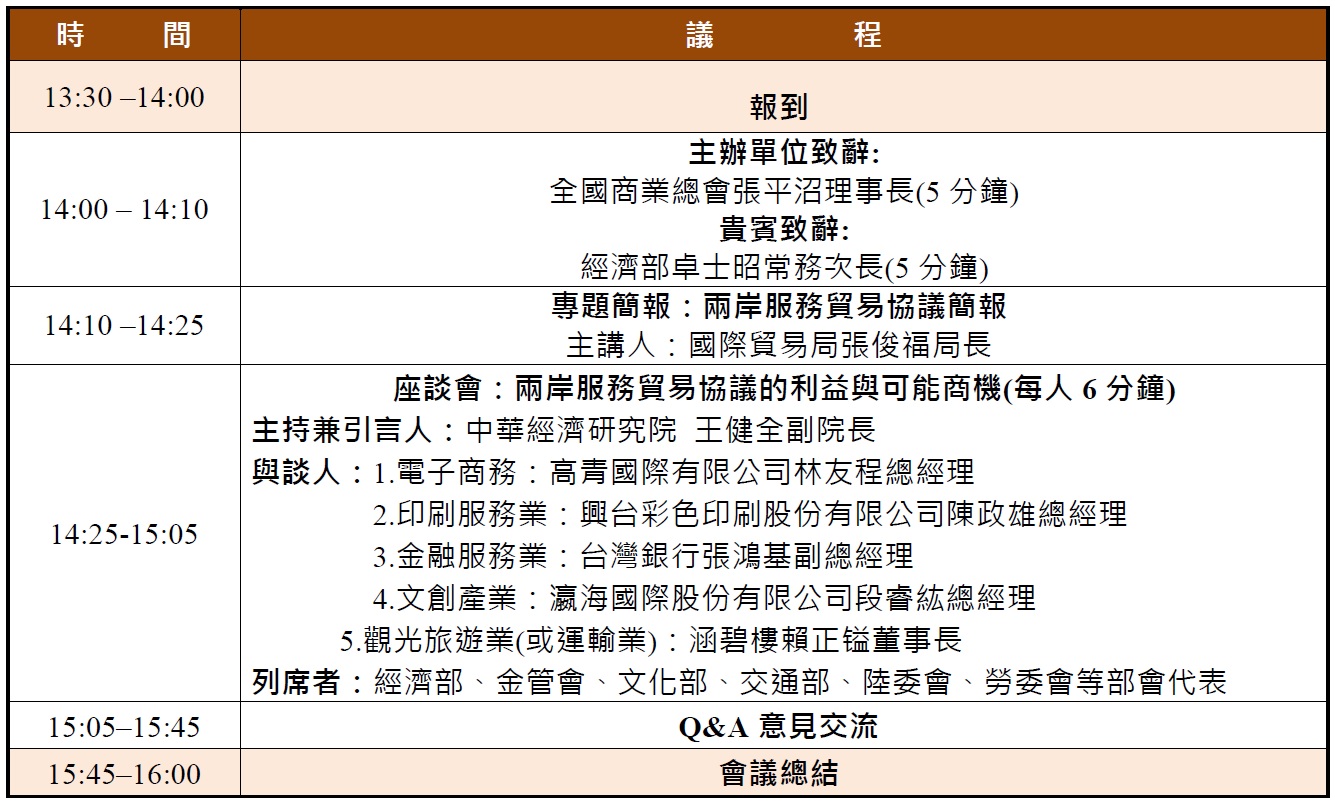
Task: Click the 座談會 session title line
Action: click(x=783, y=388)
